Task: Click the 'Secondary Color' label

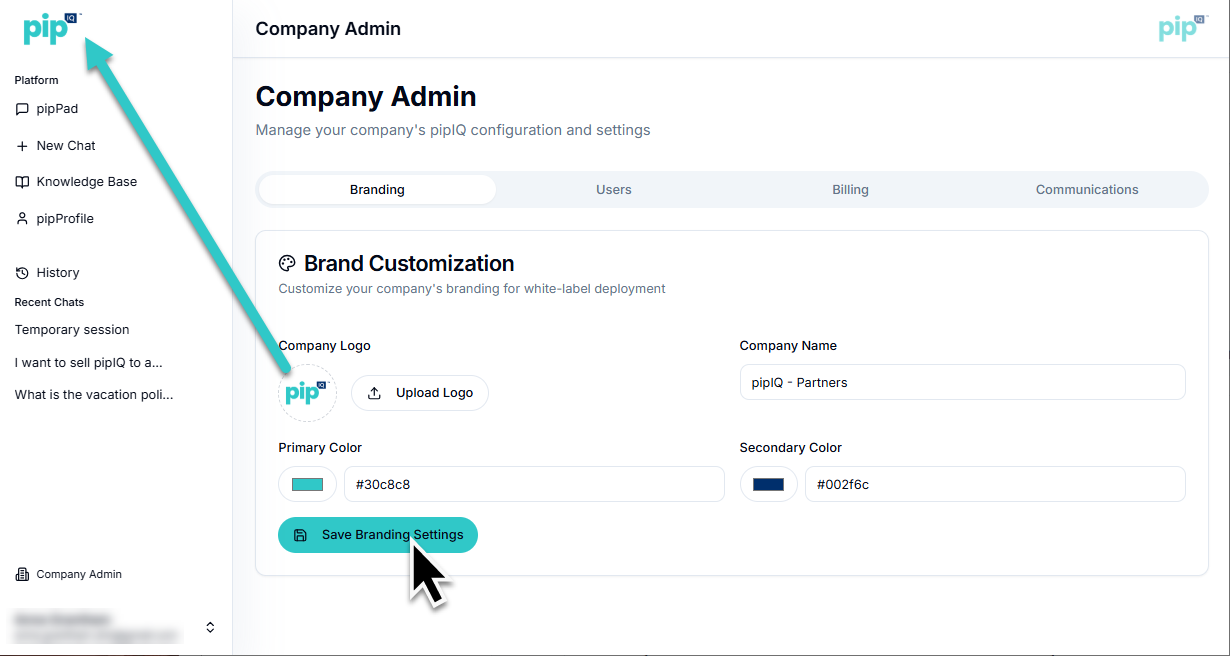Action: (x=791, y=448)
